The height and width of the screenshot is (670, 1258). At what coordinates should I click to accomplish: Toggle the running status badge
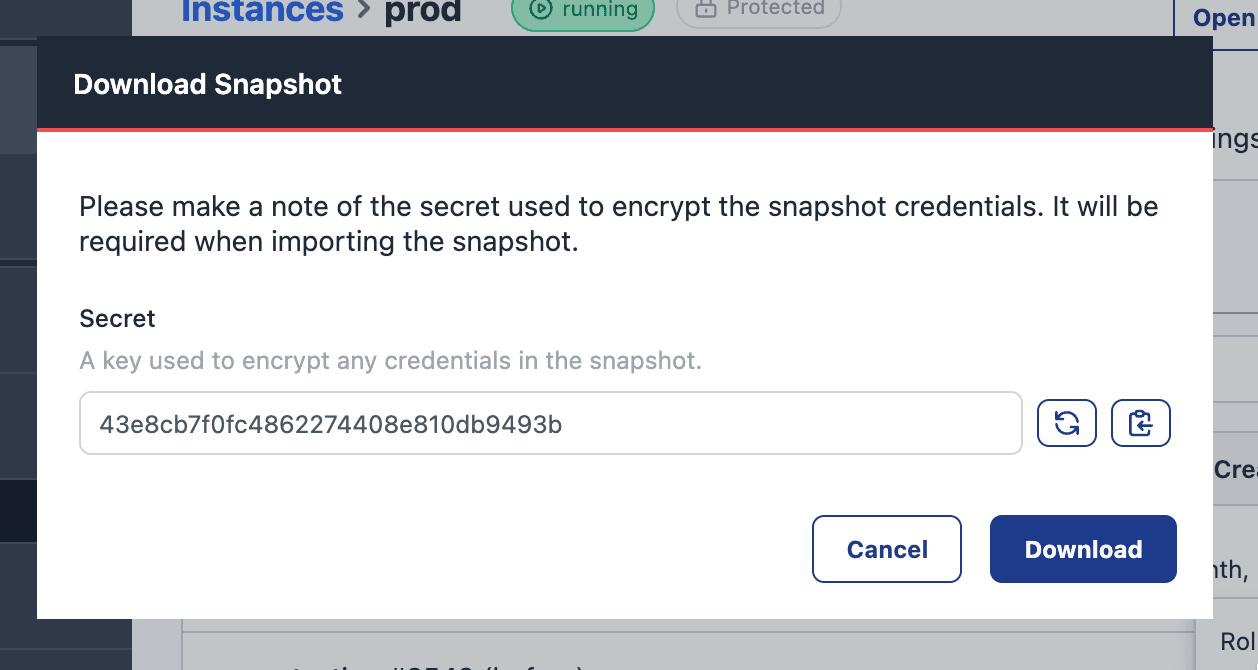(583, 7)
